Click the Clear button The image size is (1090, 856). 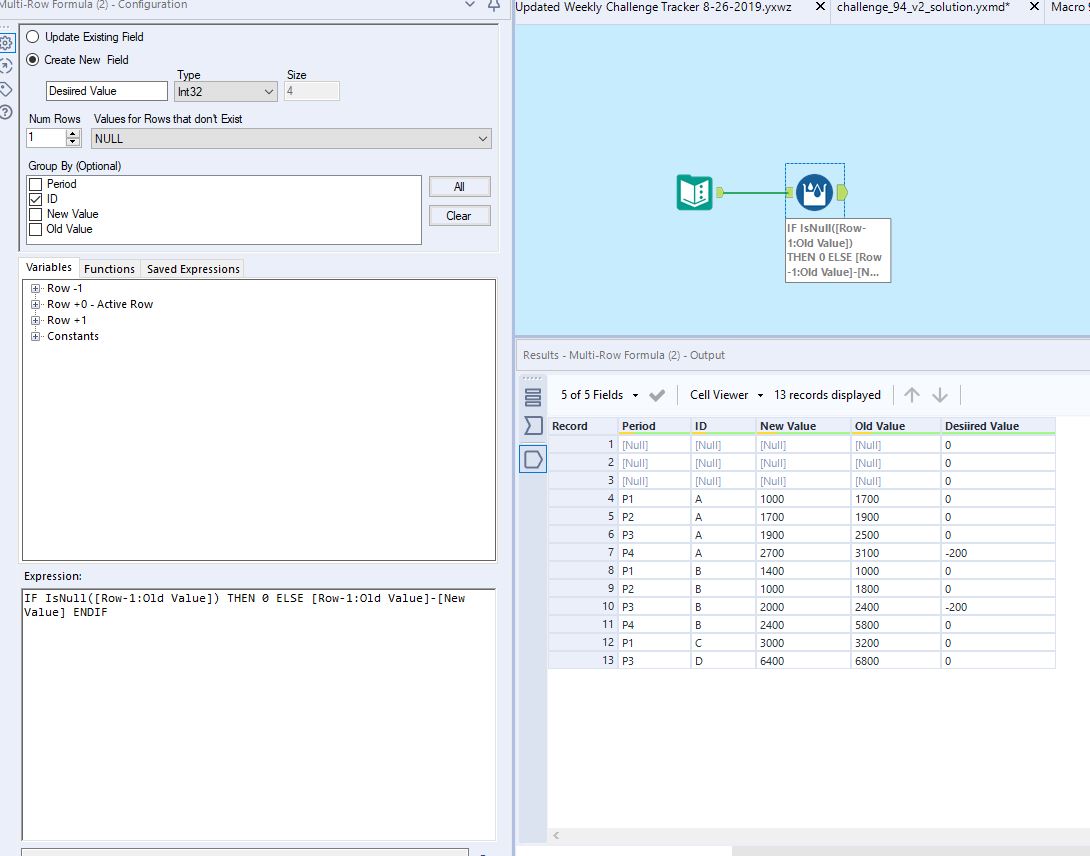pyautogui.click(x=459, y=215)
